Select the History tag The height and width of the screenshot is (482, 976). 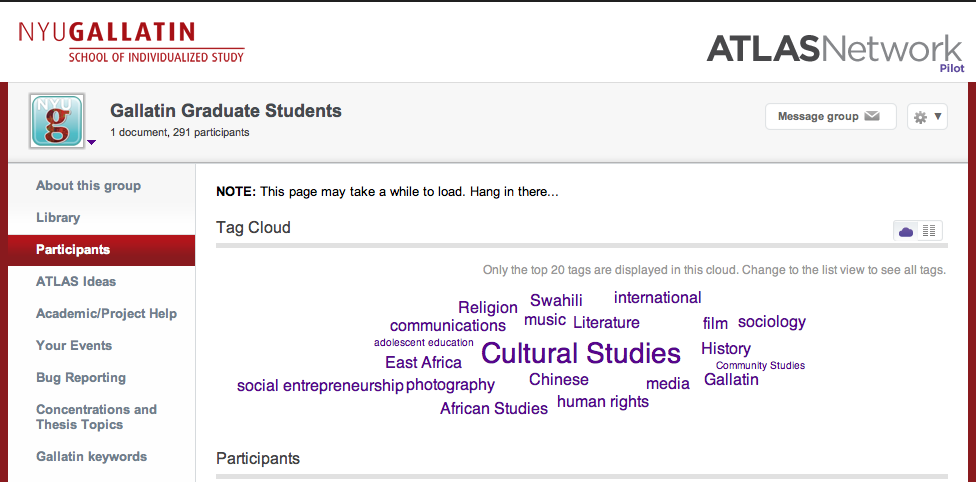point(726,349)
